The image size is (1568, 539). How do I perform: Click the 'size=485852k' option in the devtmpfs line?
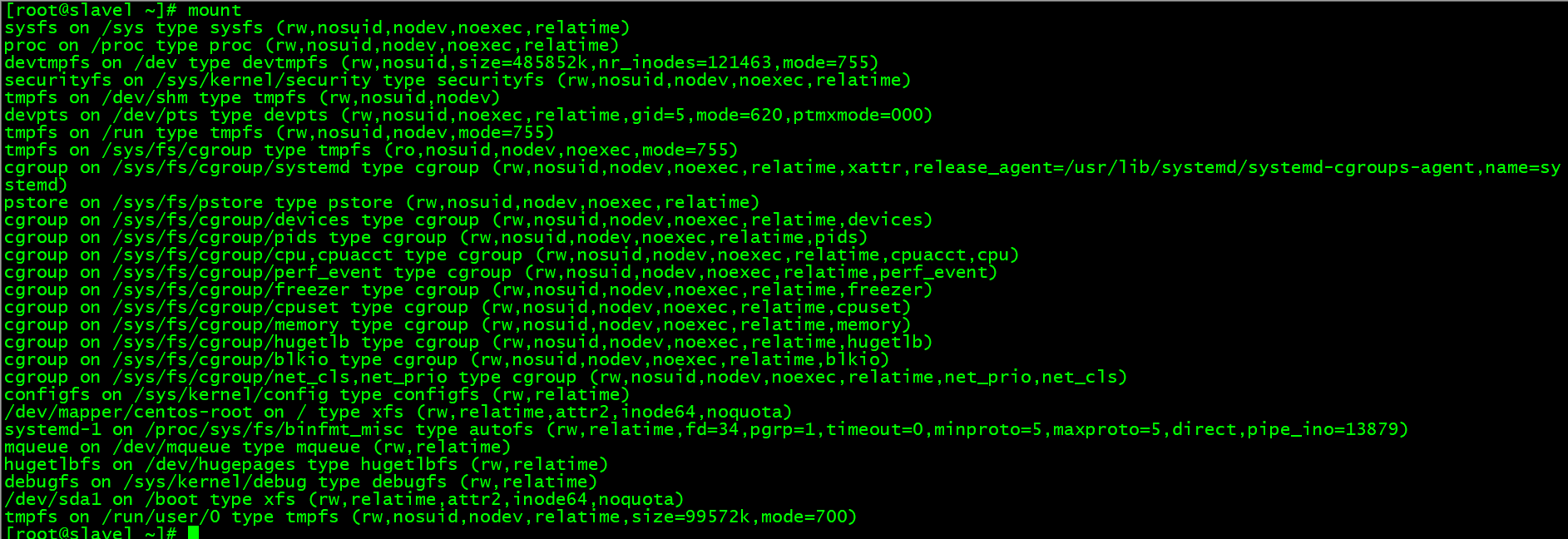522,62
